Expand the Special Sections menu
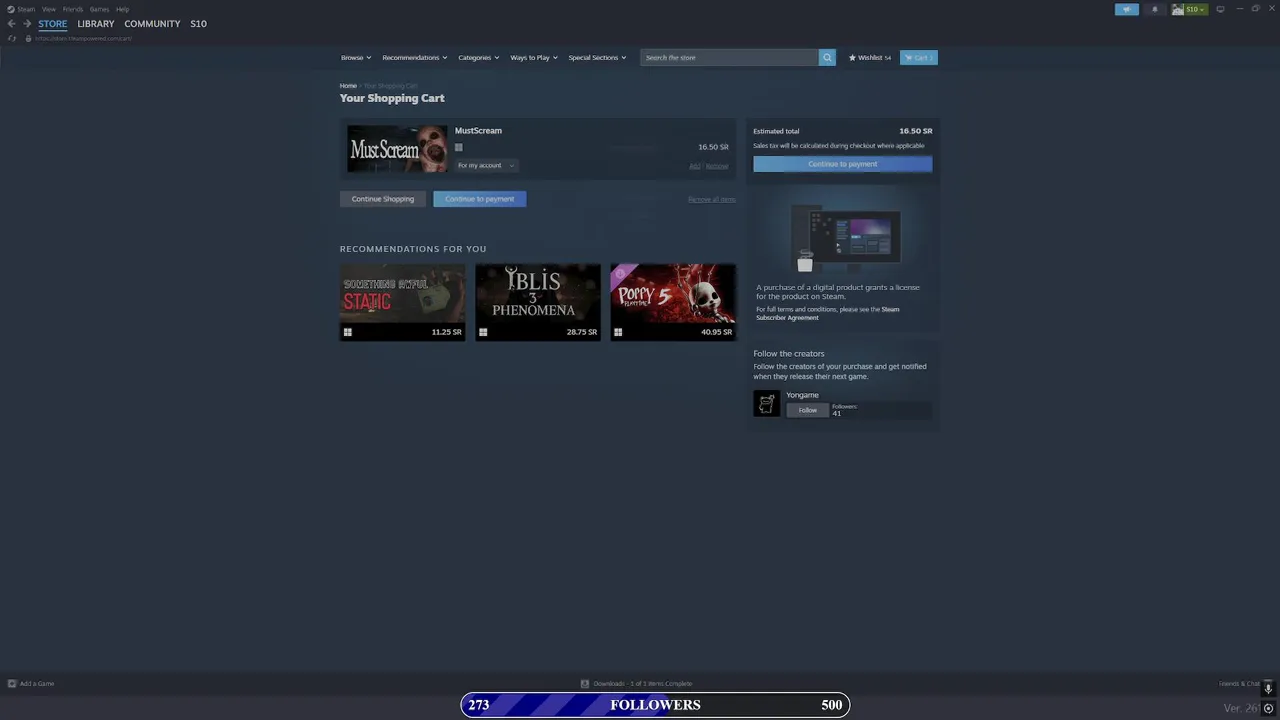1280x720 pixels. (597, 57)
